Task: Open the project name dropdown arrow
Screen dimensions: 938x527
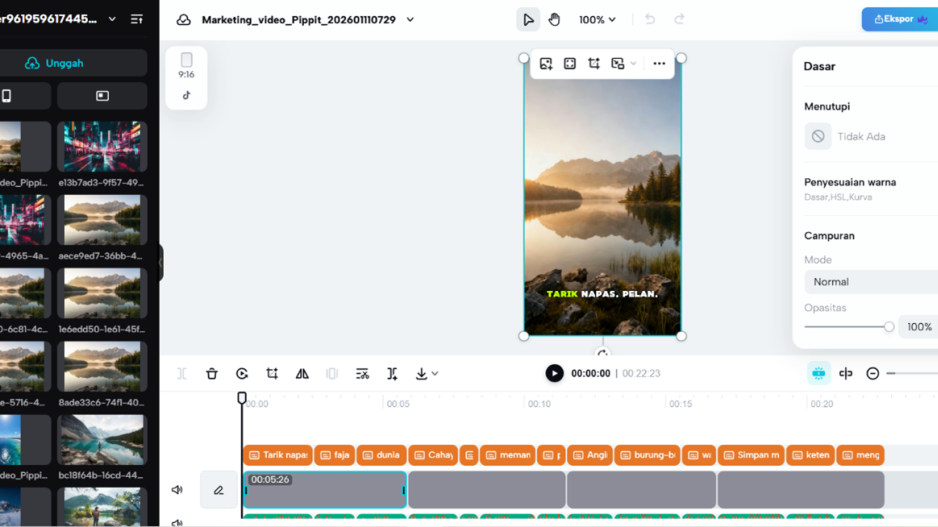Action: (x=410, y=20)
